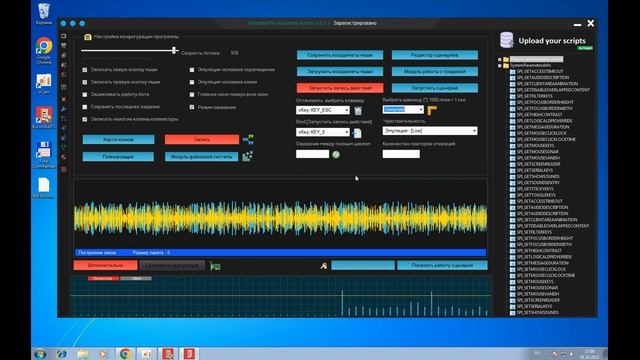Viewport: 640px width, 360px height.
Task: Collapse the topmost highlighted tree folder
Action: point(500,59)
